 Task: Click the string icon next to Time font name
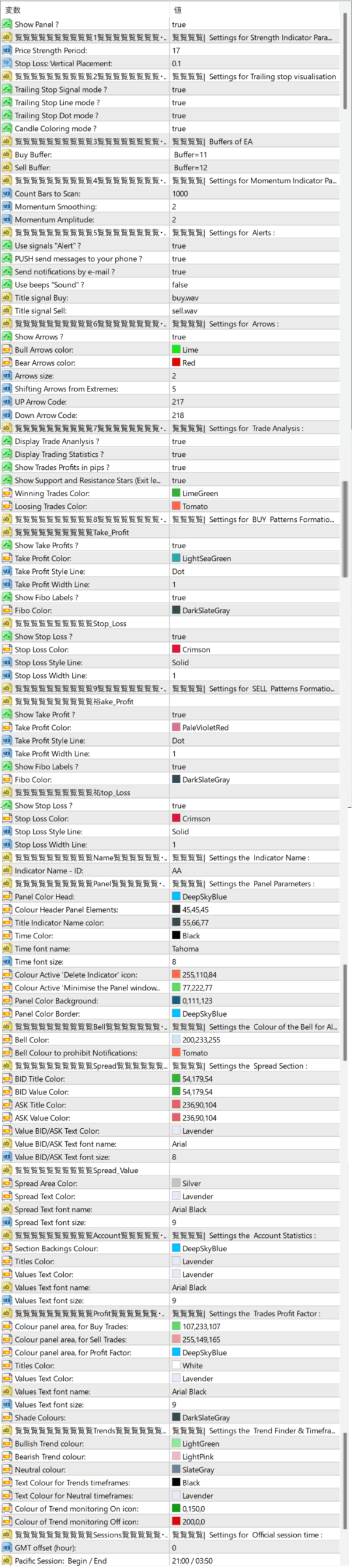pos(7,949)
